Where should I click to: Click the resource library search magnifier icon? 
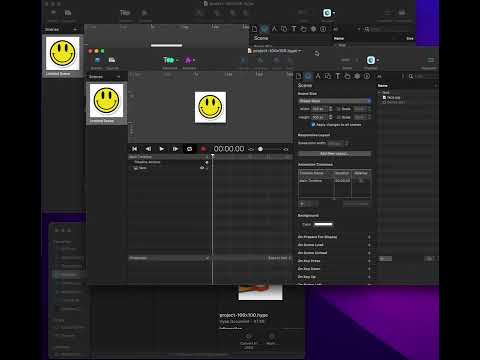(411, 76)
